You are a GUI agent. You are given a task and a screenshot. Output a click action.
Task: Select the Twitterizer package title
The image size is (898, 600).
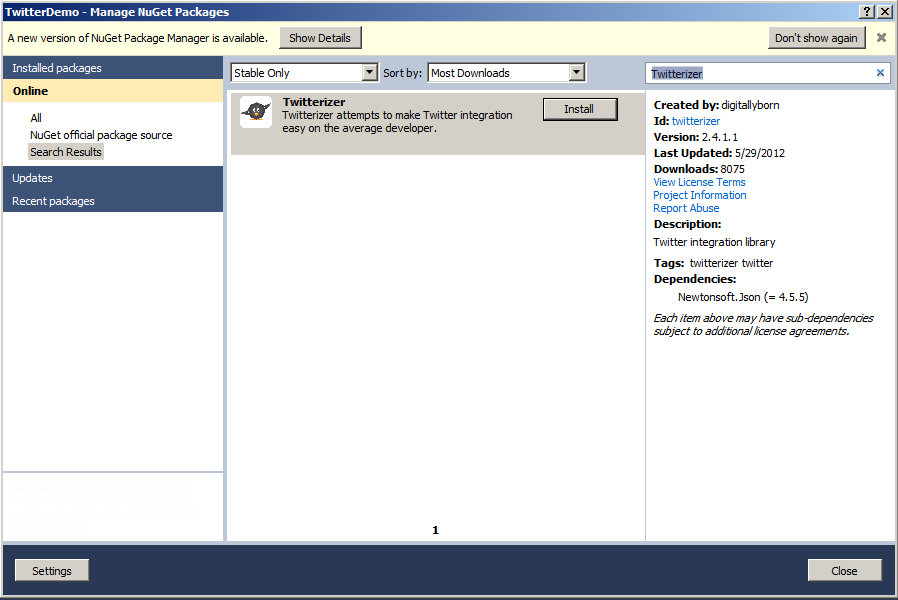[x=314, y=102]
